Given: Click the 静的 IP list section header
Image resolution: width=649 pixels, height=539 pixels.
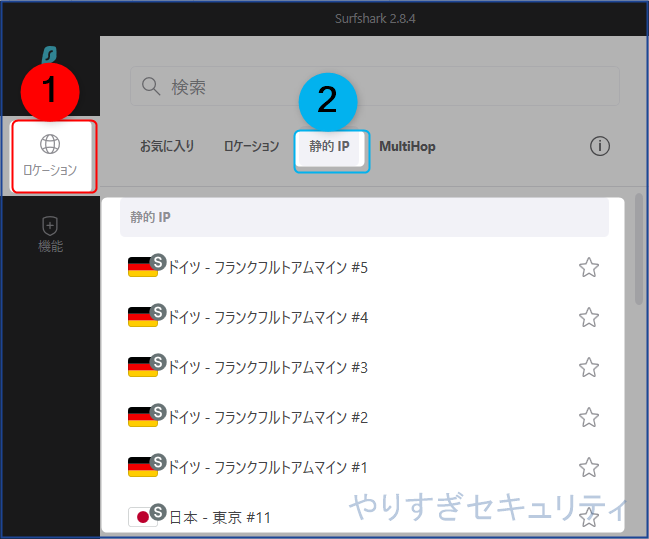Looking at the screenshot, I should 364,217.
